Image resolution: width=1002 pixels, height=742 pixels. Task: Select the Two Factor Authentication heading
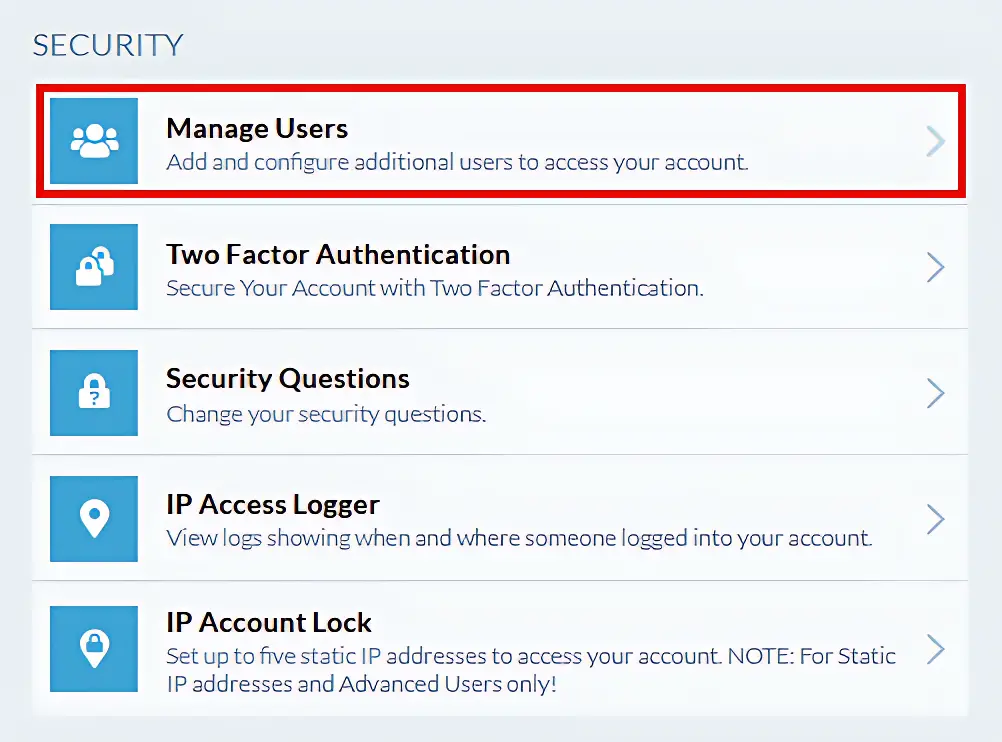(338, 254)
